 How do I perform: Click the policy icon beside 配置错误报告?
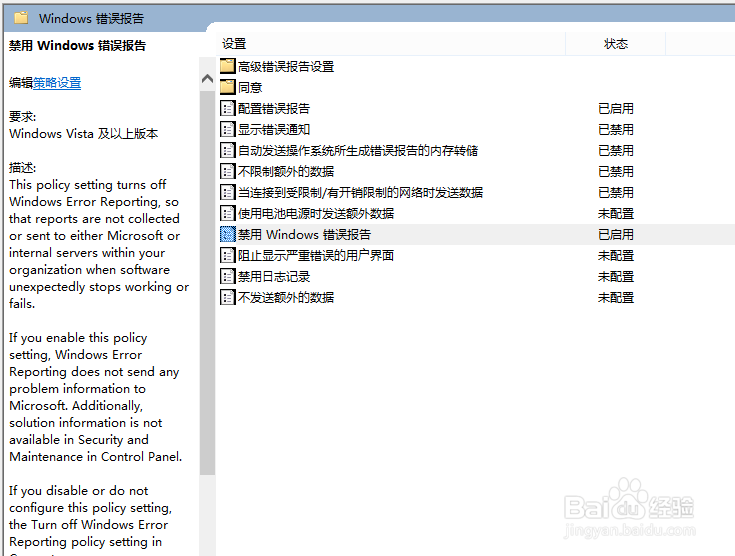(227, 108)
